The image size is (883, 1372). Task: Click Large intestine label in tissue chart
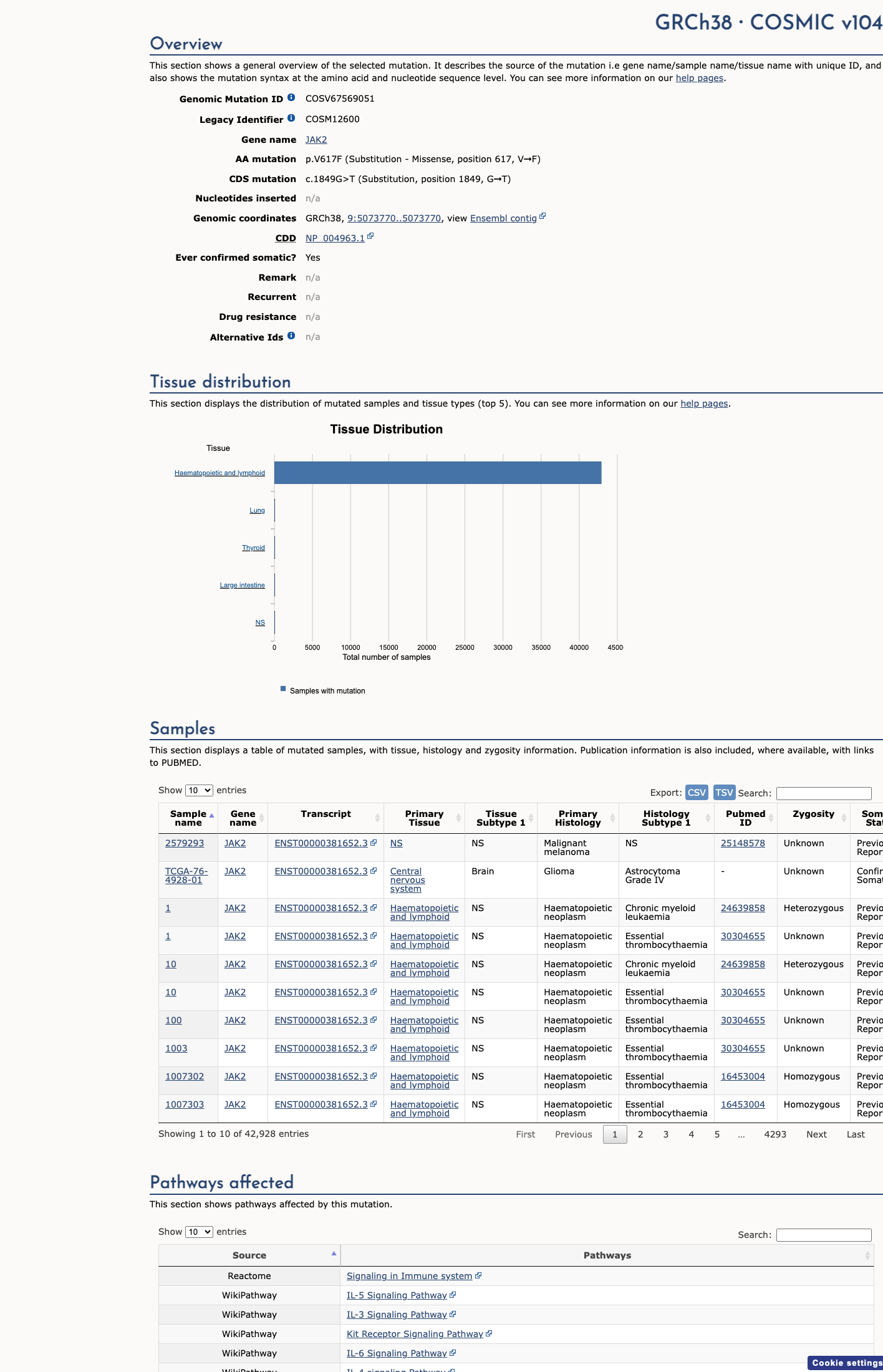[x=242, y=585]
